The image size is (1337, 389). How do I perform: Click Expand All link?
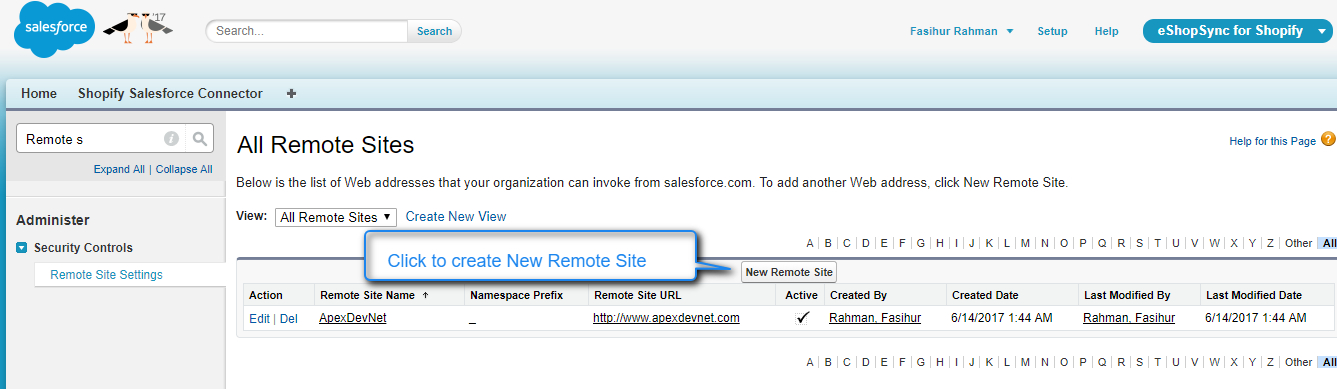point(119,169)
